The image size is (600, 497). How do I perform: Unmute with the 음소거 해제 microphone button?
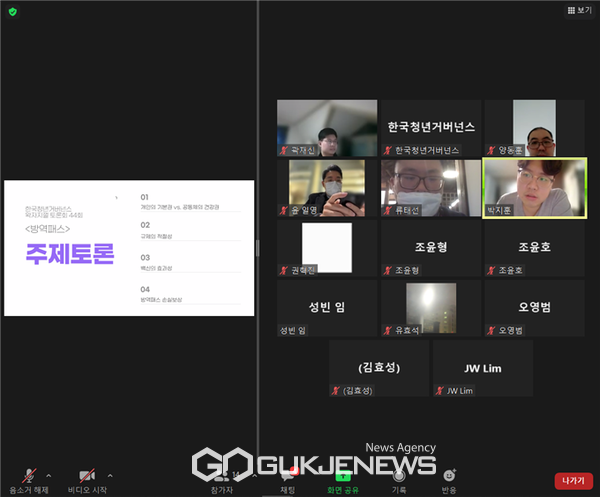pos(29,481)
